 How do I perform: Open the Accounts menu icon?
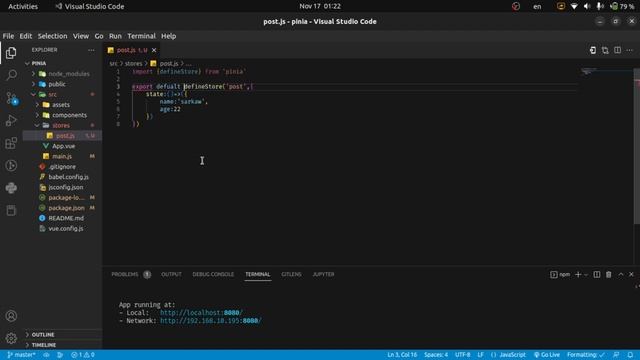(11, 316)
